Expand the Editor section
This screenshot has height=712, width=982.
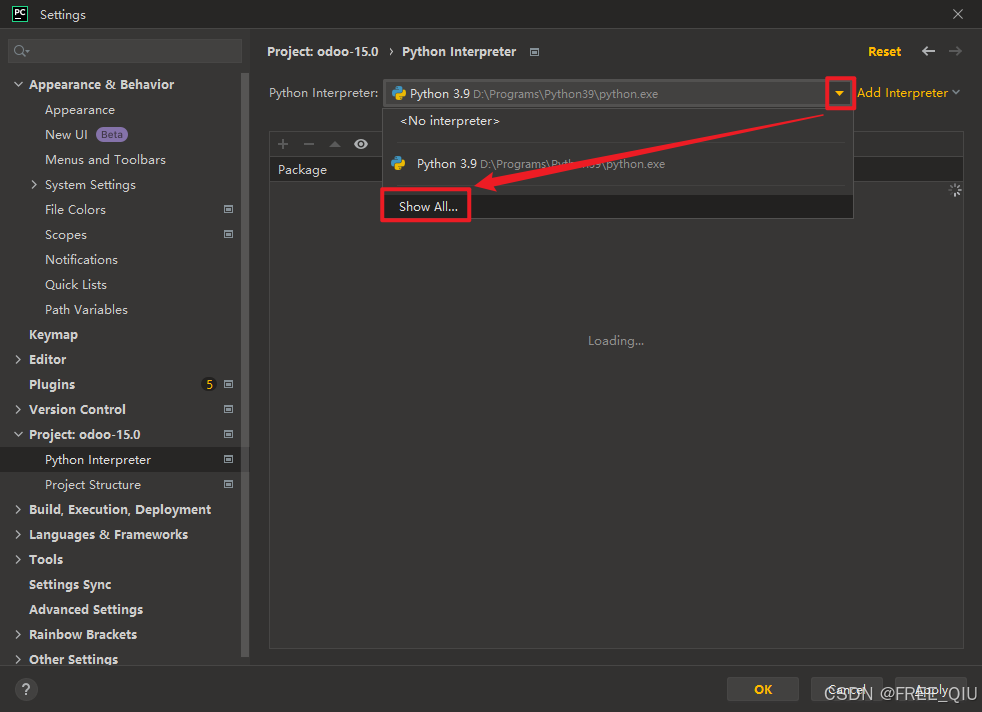[x=18, y=359]
